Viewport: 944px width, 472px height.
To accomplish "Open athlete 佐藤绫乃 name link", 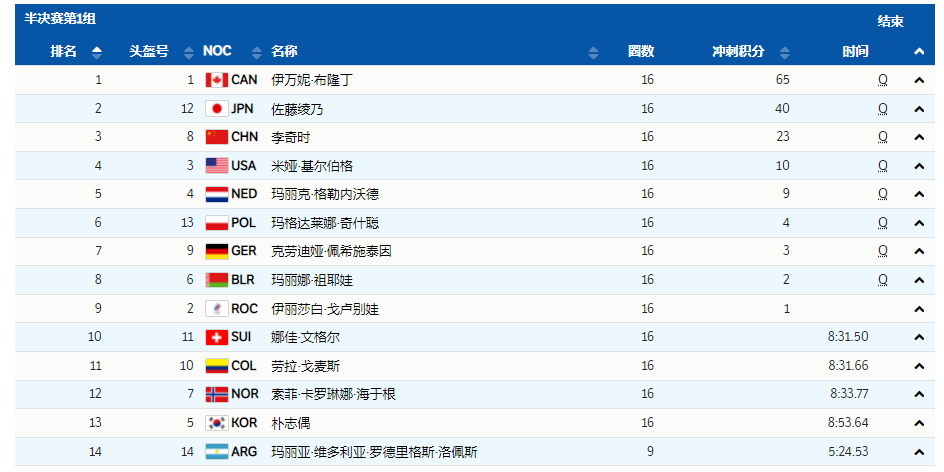I will [x=297, y=109].
